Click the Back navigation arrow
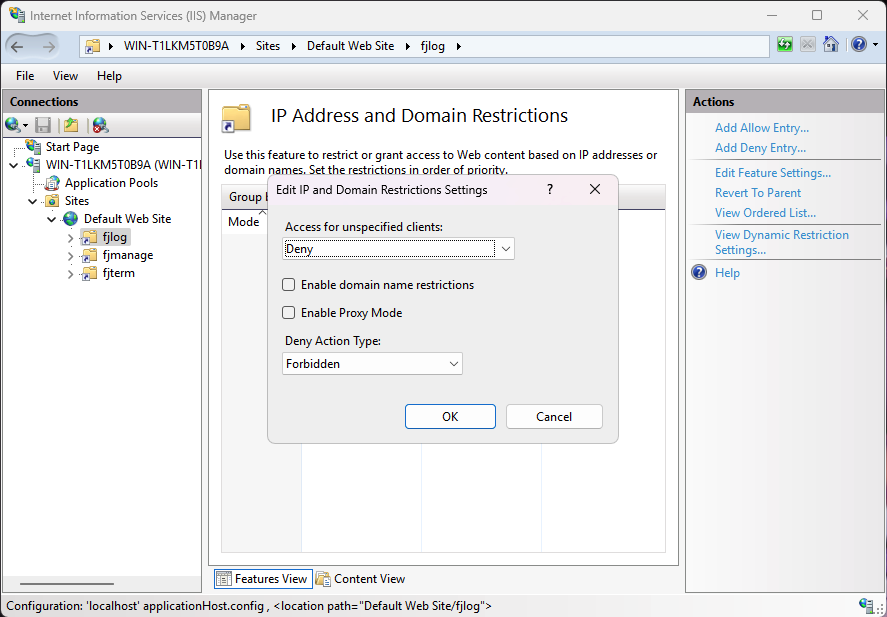 (x=18, y=44)
